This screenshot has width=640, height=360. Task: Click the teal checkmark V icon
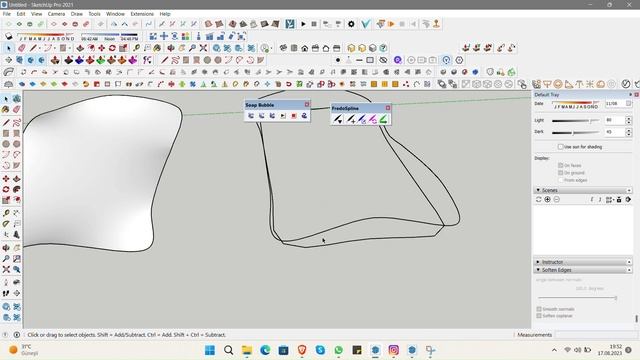click(365, 24)
